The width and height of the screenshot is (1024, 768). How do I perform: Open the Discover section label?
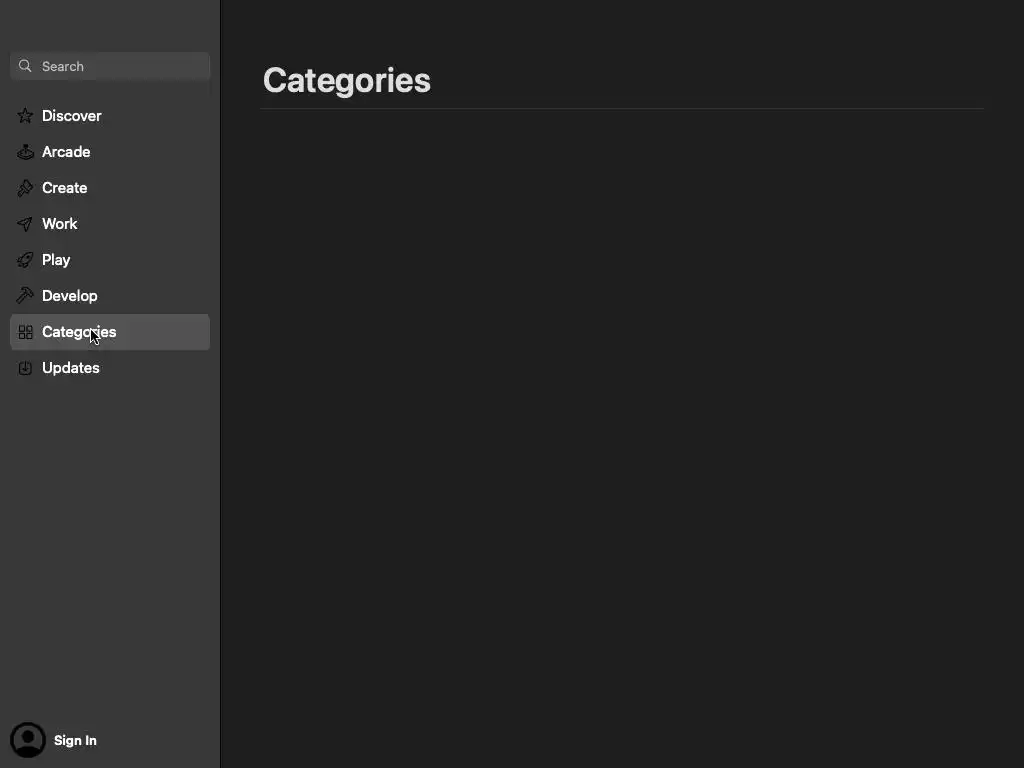[x=72, y=116]
